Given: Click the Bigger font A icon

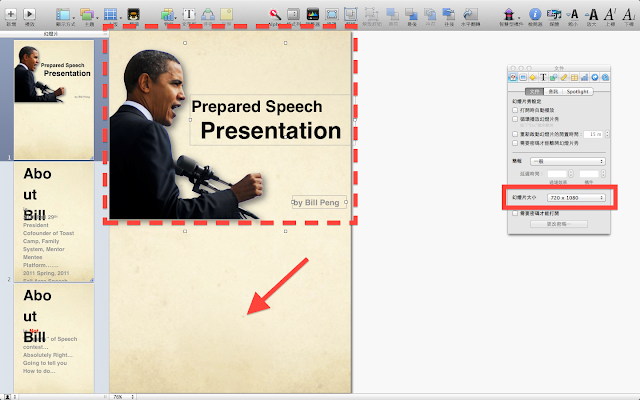Looking at the screenshot, I should 592,15.
